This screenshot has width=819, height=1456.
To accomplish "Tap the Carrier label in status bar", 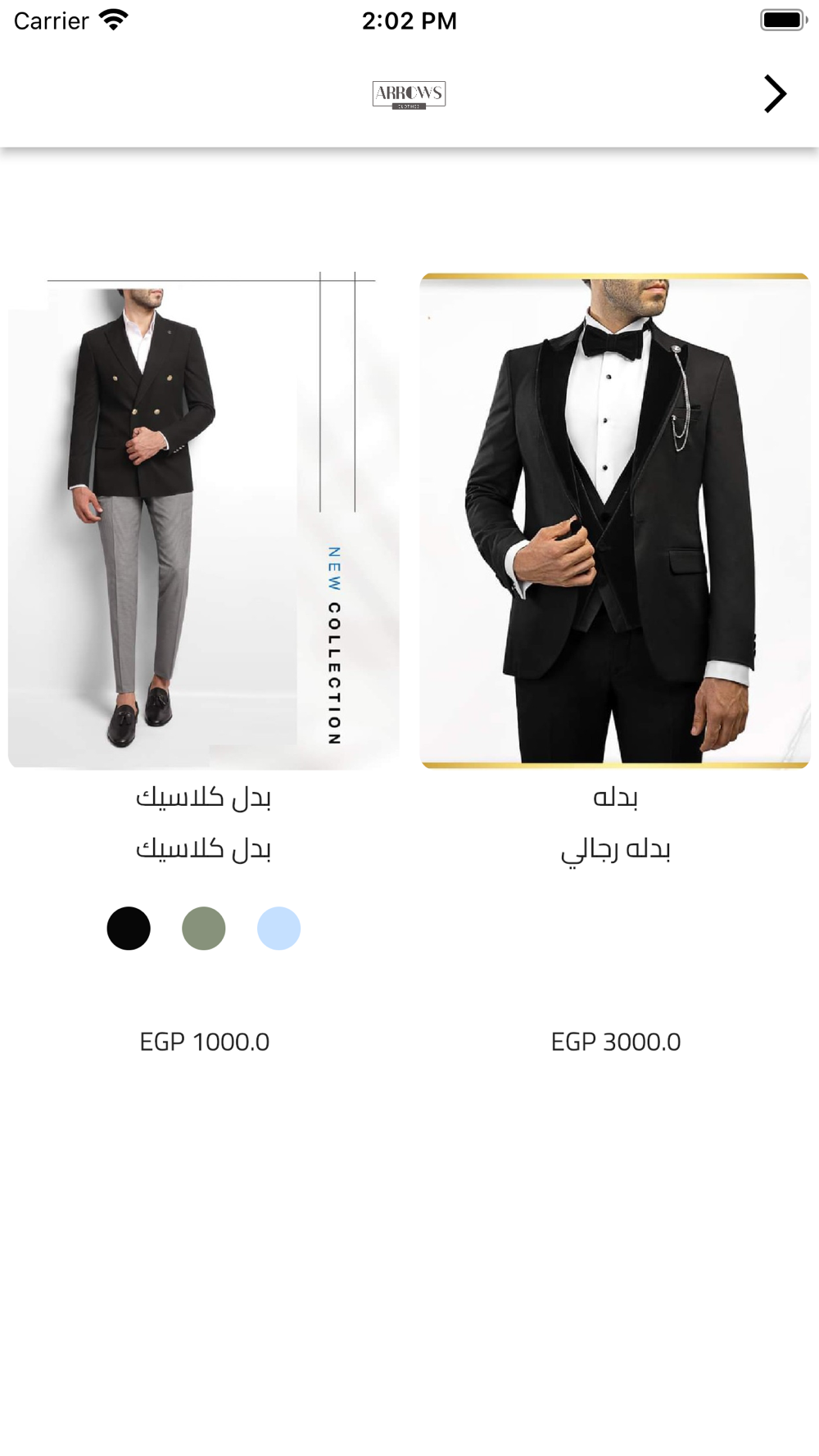I will click(x=51, y=20).
